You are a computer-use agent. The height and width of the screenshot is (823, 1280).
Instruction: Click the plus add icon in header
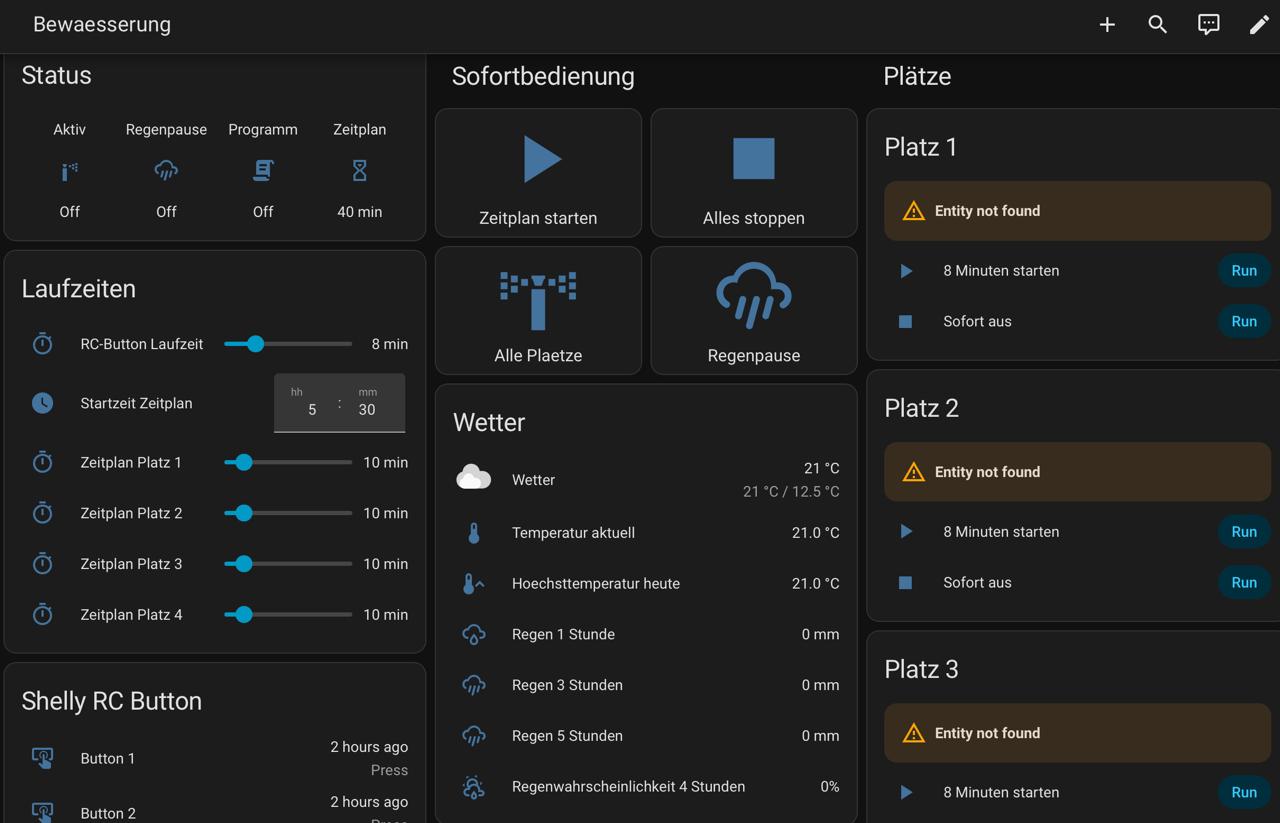pos(1107,25)
